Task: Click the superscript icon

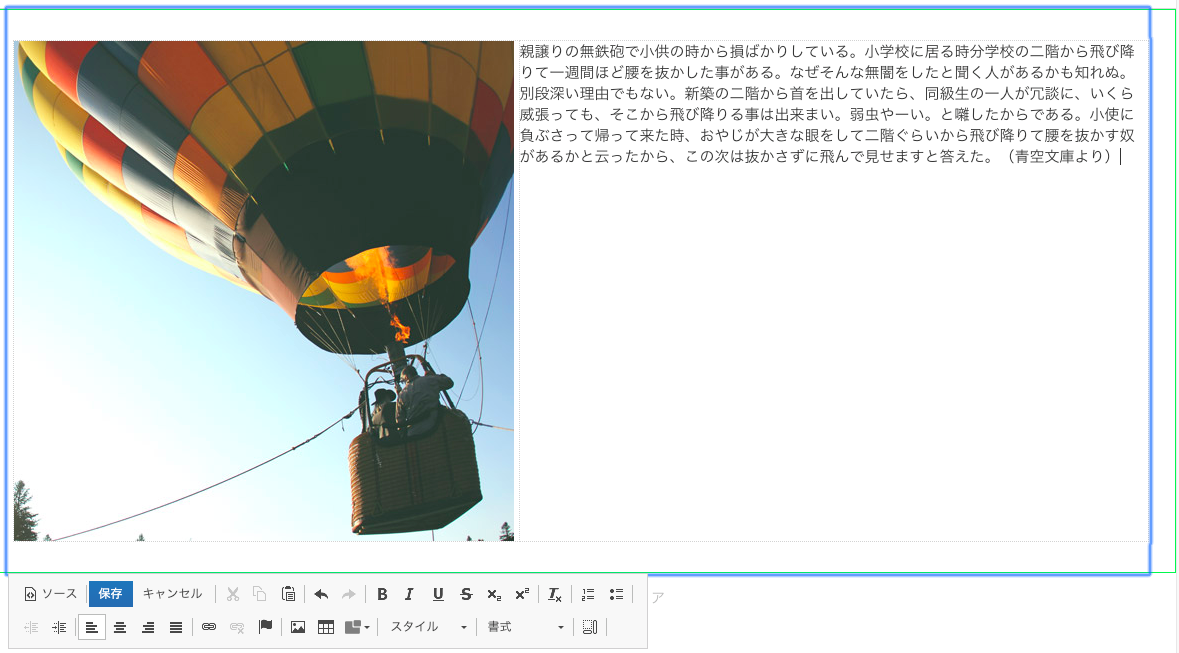Action: click(521, 594)
